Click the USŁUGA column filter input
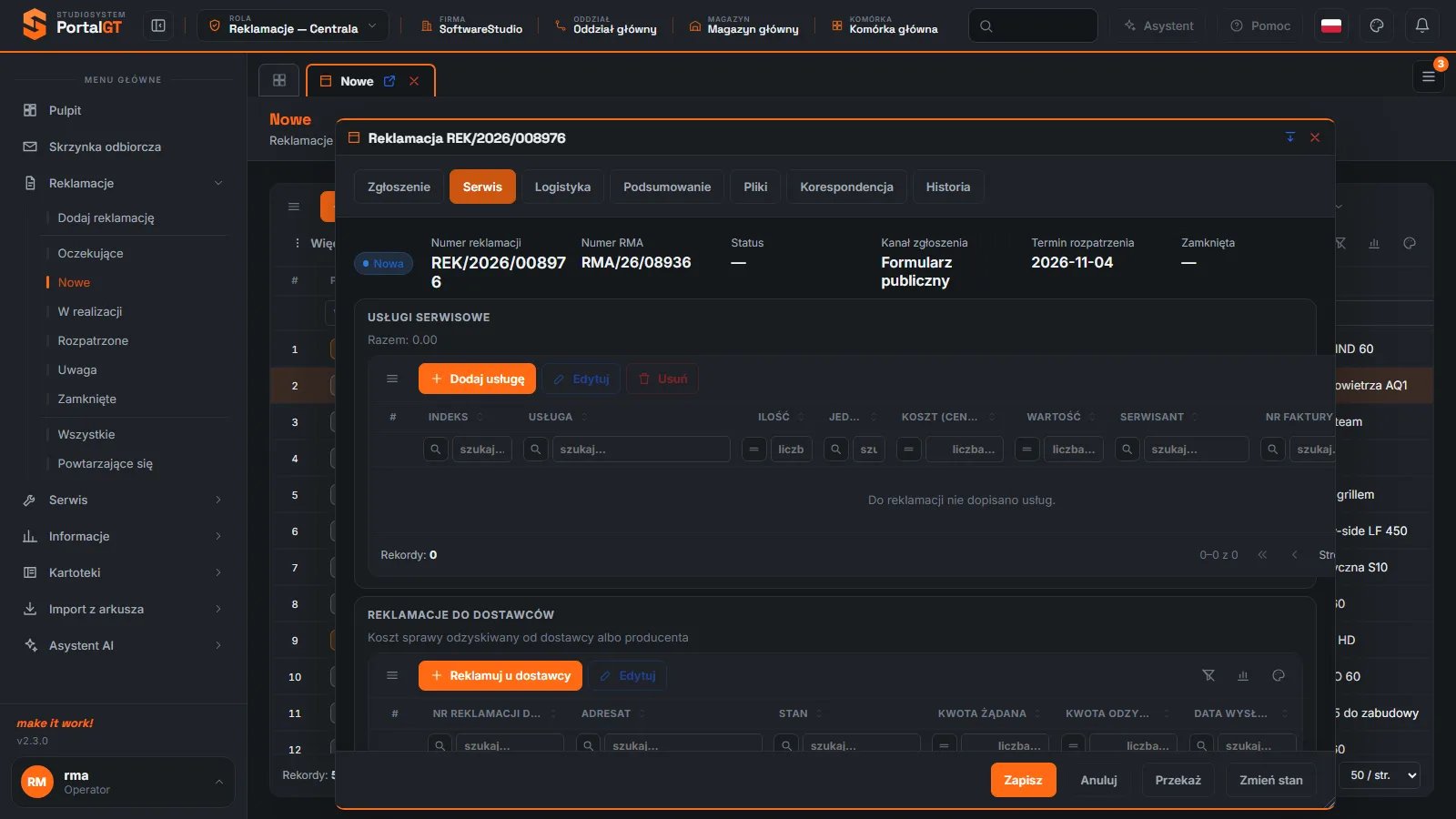The width and height of the screenshot is (1456, 819). pyautogui.click(x=641, y=450)
